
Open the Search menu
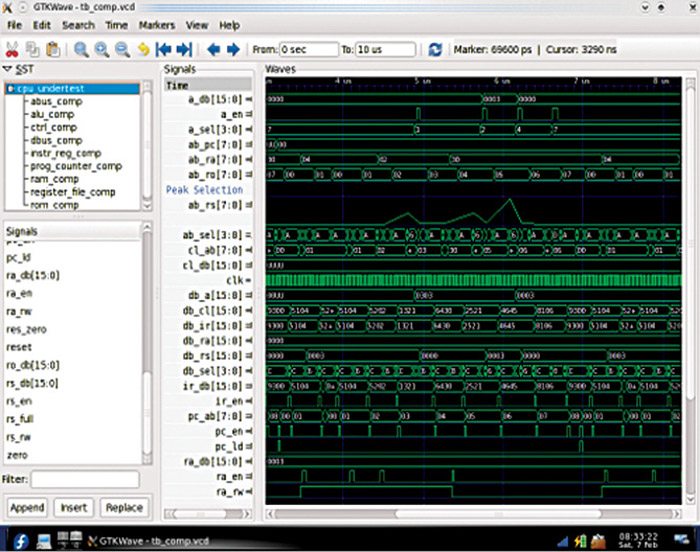coord(78,25)
